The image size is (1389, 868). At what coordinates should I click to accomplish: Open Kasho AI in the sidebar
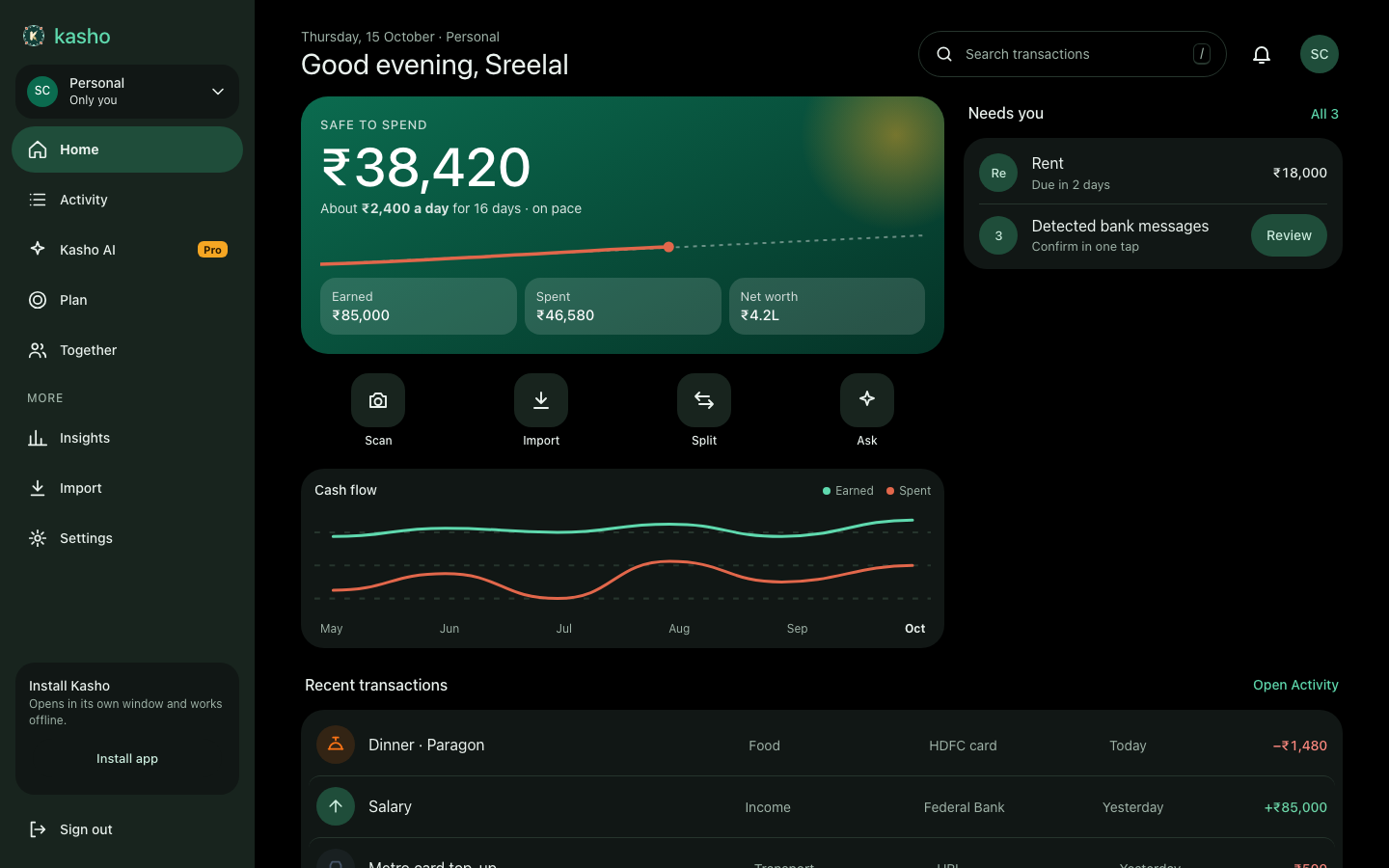(127, 250)
